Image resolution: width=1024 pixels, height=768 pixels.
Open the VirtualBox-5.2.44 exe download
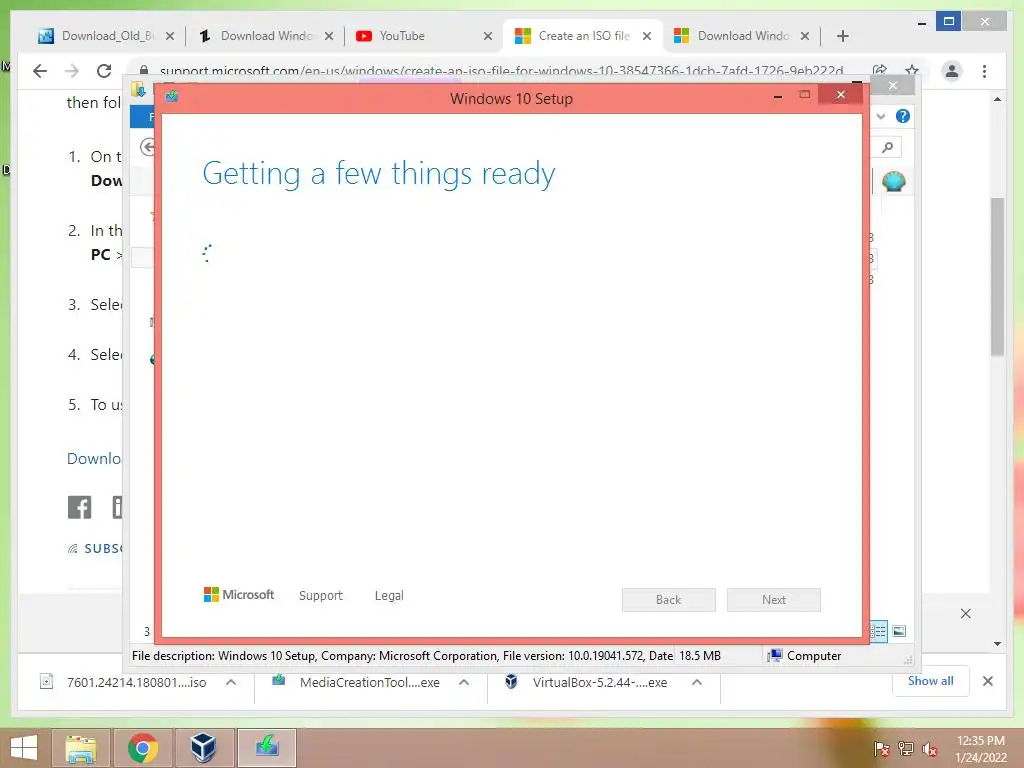coord(588,682)
